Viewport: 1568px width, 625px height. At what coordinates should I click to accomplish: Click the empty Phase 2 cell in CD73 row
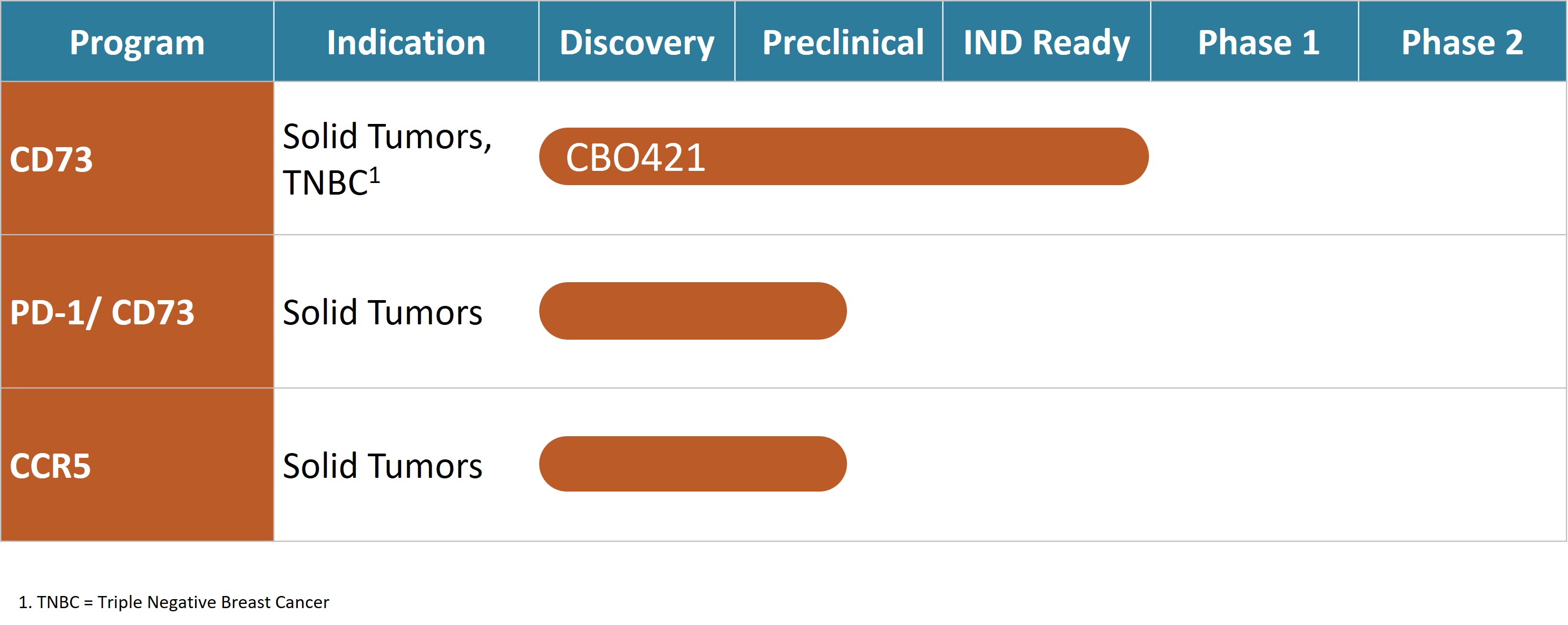(x=1462, y=158)
